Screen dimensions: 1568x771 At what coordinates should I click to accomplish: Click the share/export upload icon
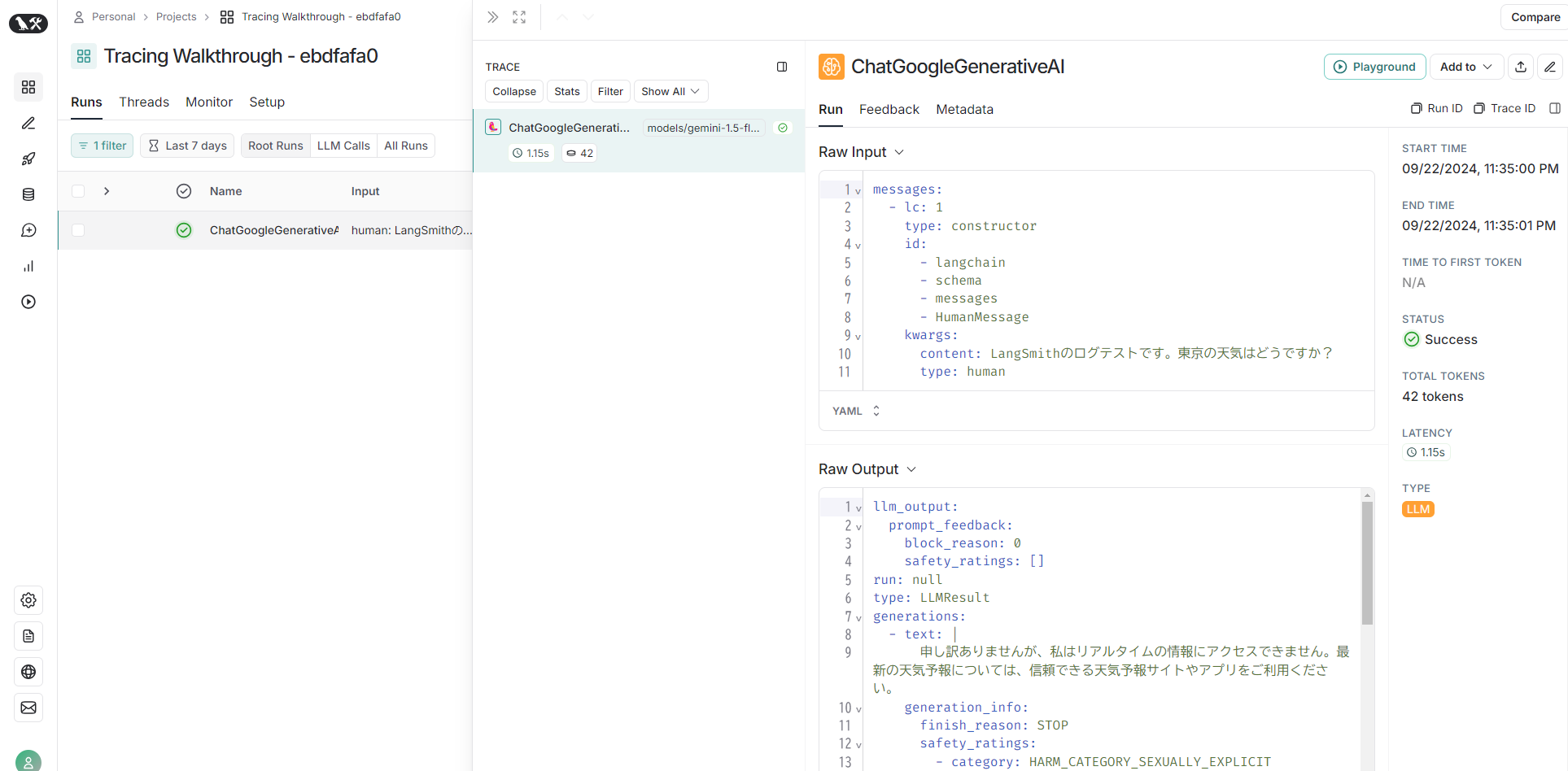pyautogui.click(x=1521, y=67)
